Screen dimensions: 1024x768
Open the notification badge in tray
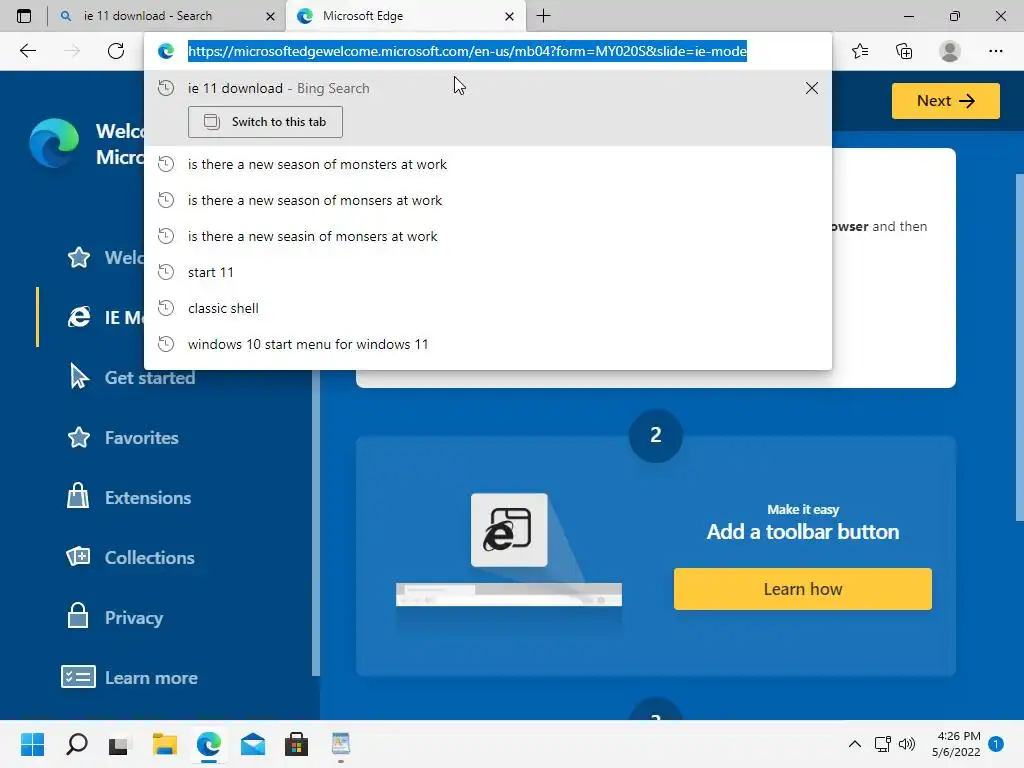996,744
